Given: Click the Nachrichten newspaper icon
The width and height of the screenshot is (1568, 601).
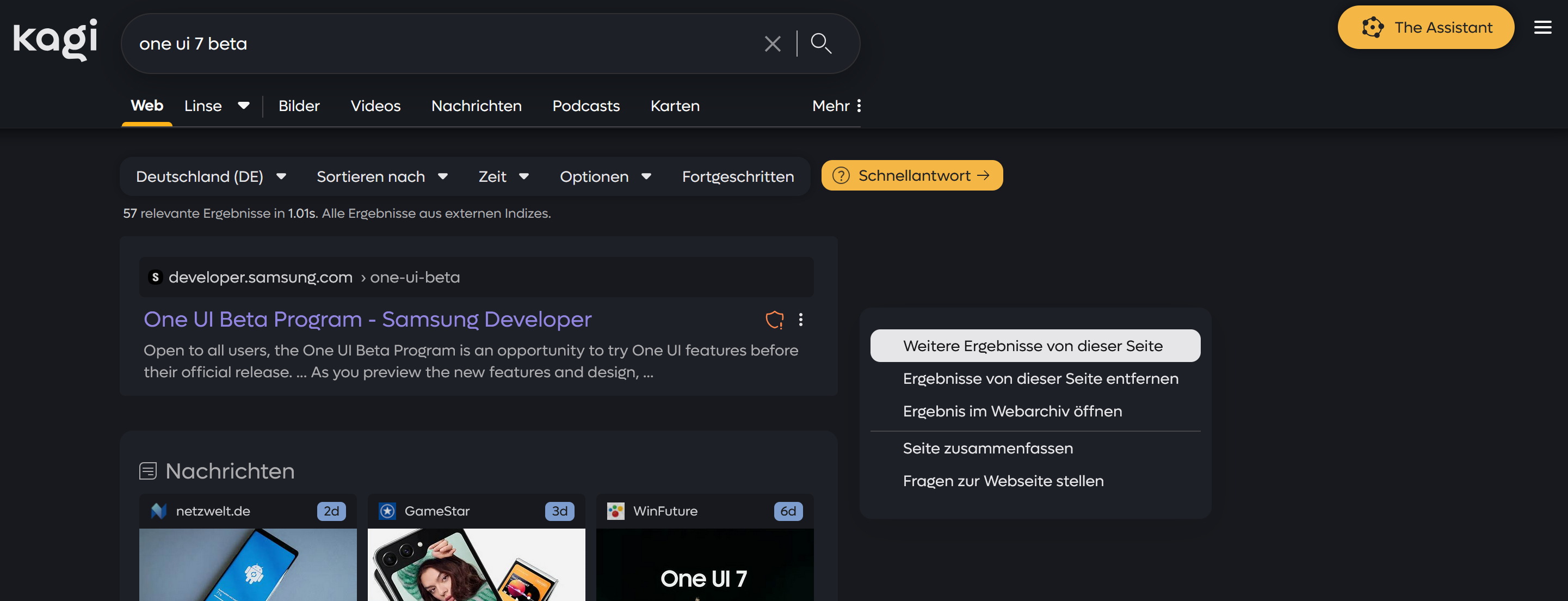Looking at the screenshot, I should pyautogui.click(x=148, y=471).
